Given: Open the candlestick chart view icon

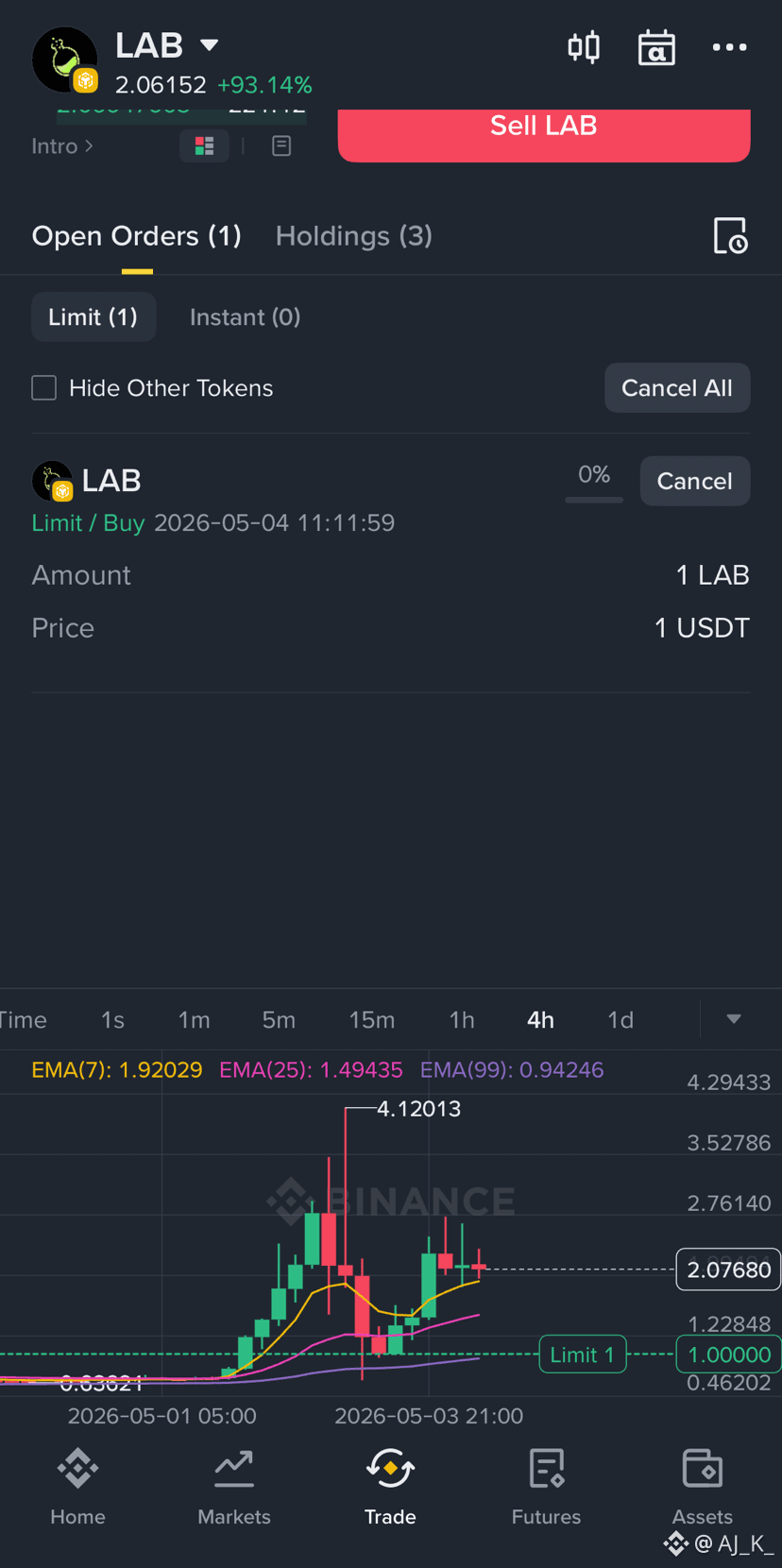Looking at the screenshot, I should click(584, 47).
